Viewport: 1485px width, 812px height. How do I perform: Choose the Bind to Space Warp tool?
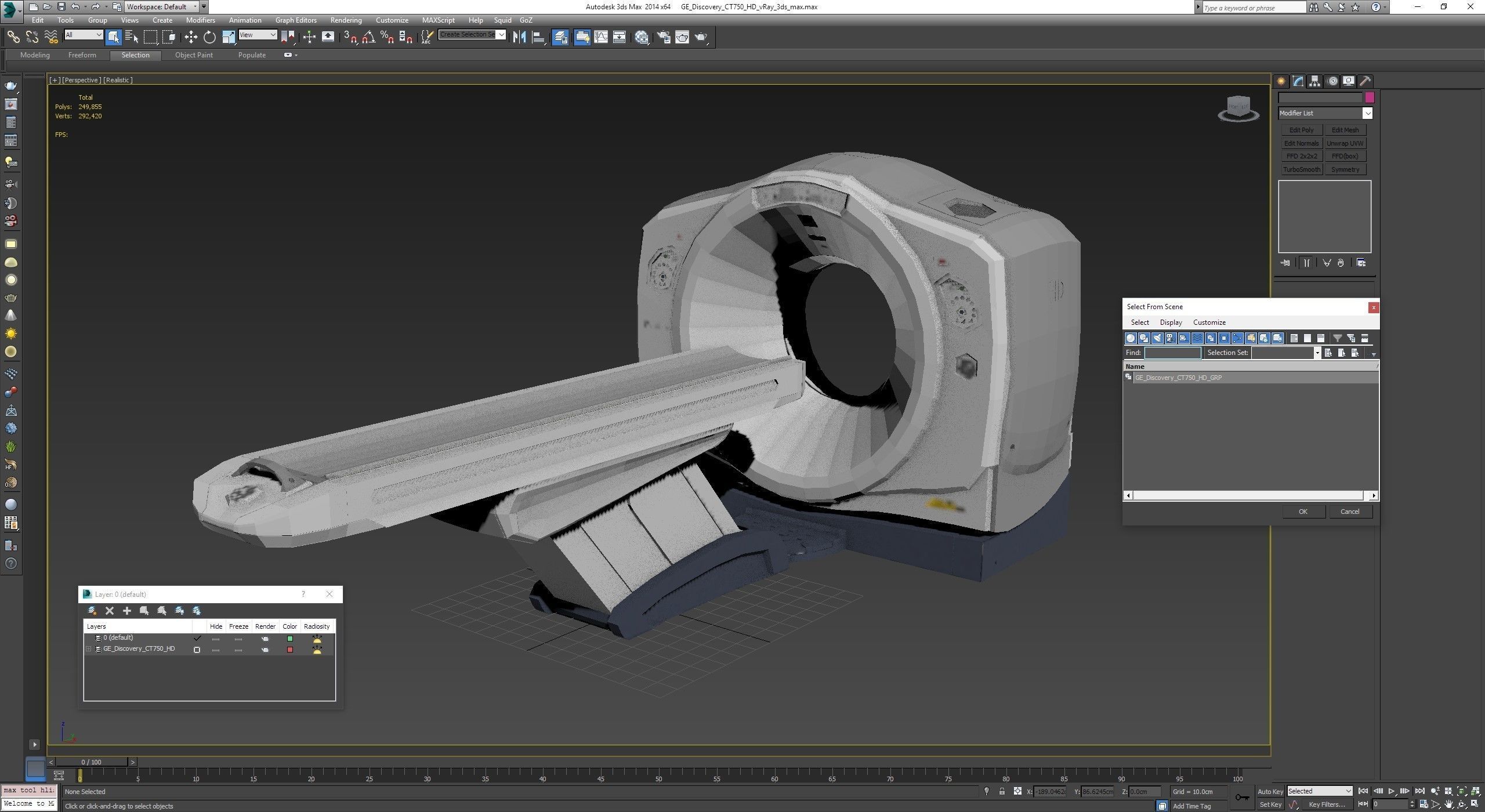(x=51, y=37)
